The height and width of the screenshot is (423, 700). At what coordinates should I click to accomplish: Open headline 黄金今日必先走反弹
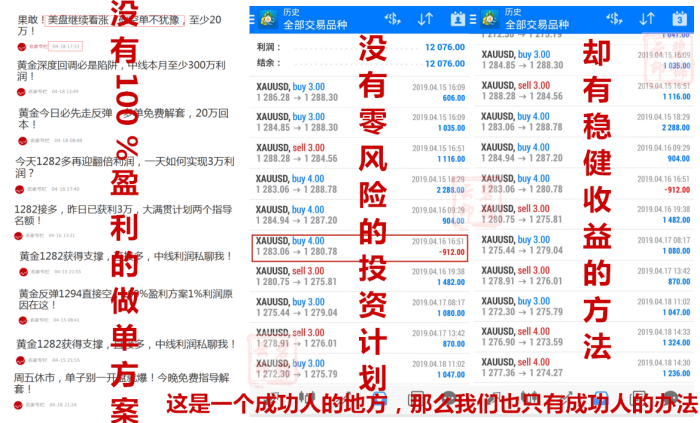tap(123, 119)
